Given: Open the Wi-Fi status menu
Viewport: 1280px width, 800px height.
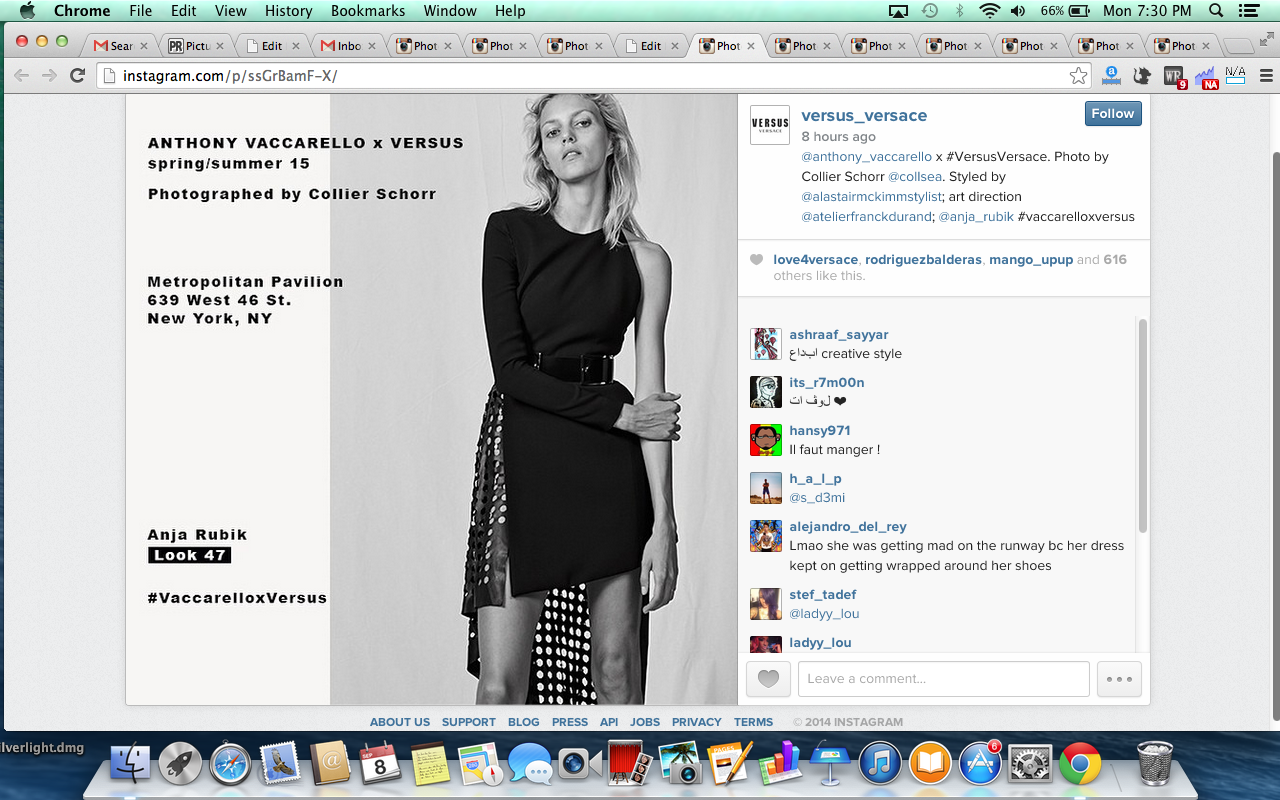Looking at the screenshot, I should click(x=990, y=11).
